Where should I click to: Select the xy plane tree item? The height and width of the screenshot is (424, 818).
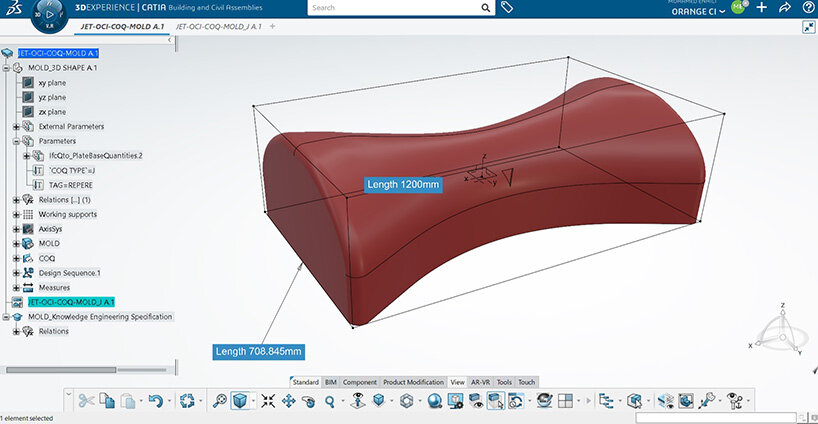(x=51, y=83)
